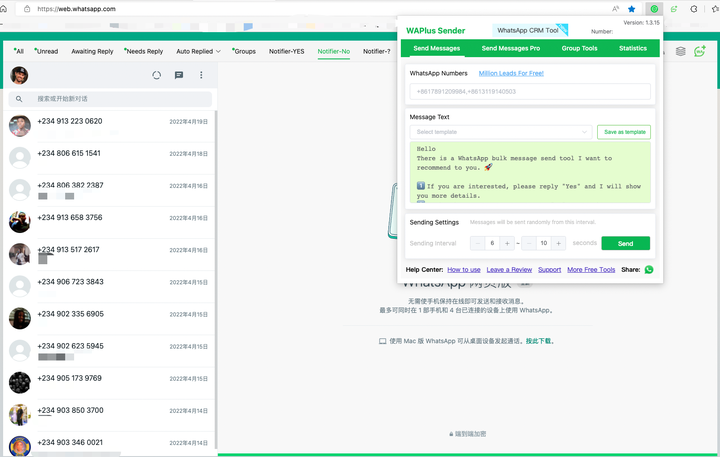Screen dimensions: 720x457
Task: Expand the Auto Replied dropdown
Action: coord(198,51)
